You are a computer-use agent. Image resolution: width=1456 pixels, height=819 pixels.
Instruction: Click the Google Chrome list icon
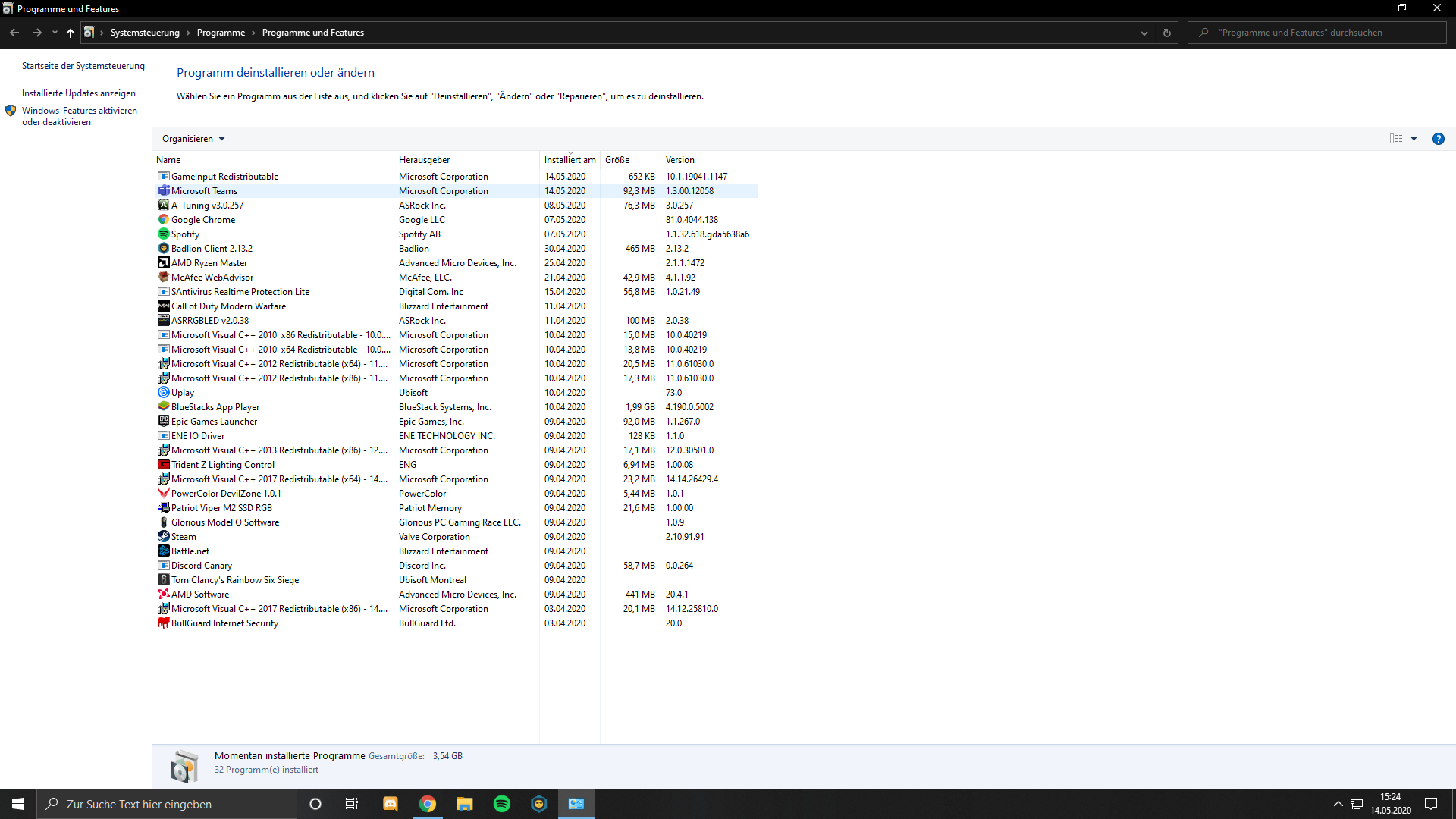(163, 219)
